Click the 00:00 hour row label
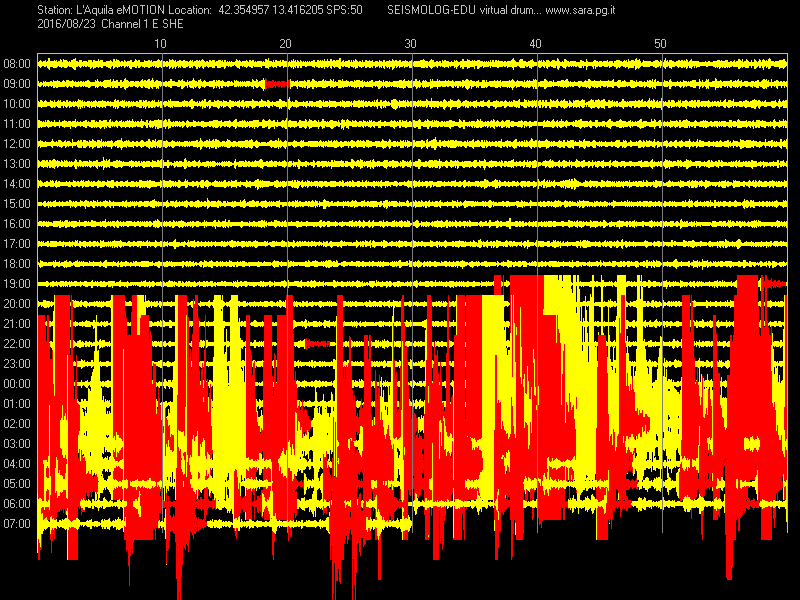The image size is (800, 600). [x=17, y=384]
